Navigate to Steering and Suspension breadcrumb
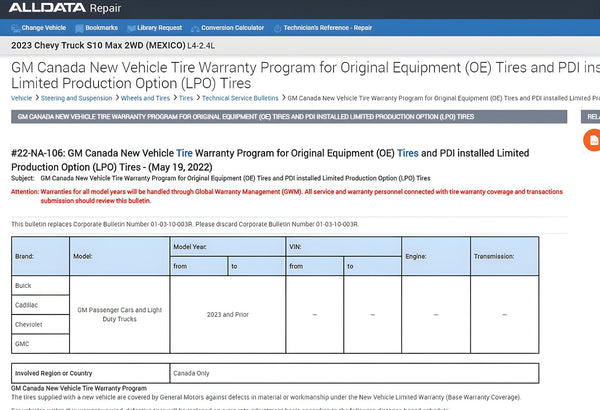This screenshot has width=600, height=410. [x=76, y=99]
